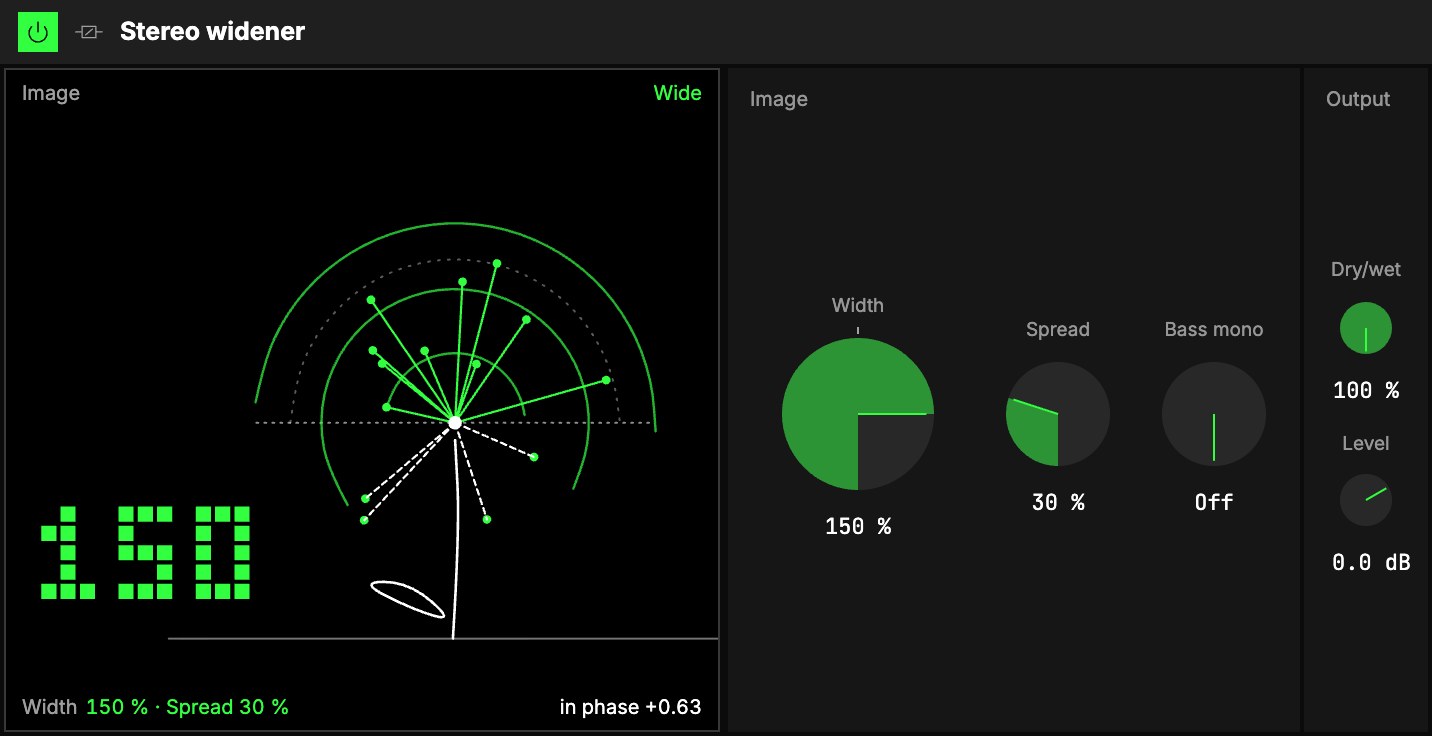
Task: Click the bypass routing icon beside title
Action: 89,32
